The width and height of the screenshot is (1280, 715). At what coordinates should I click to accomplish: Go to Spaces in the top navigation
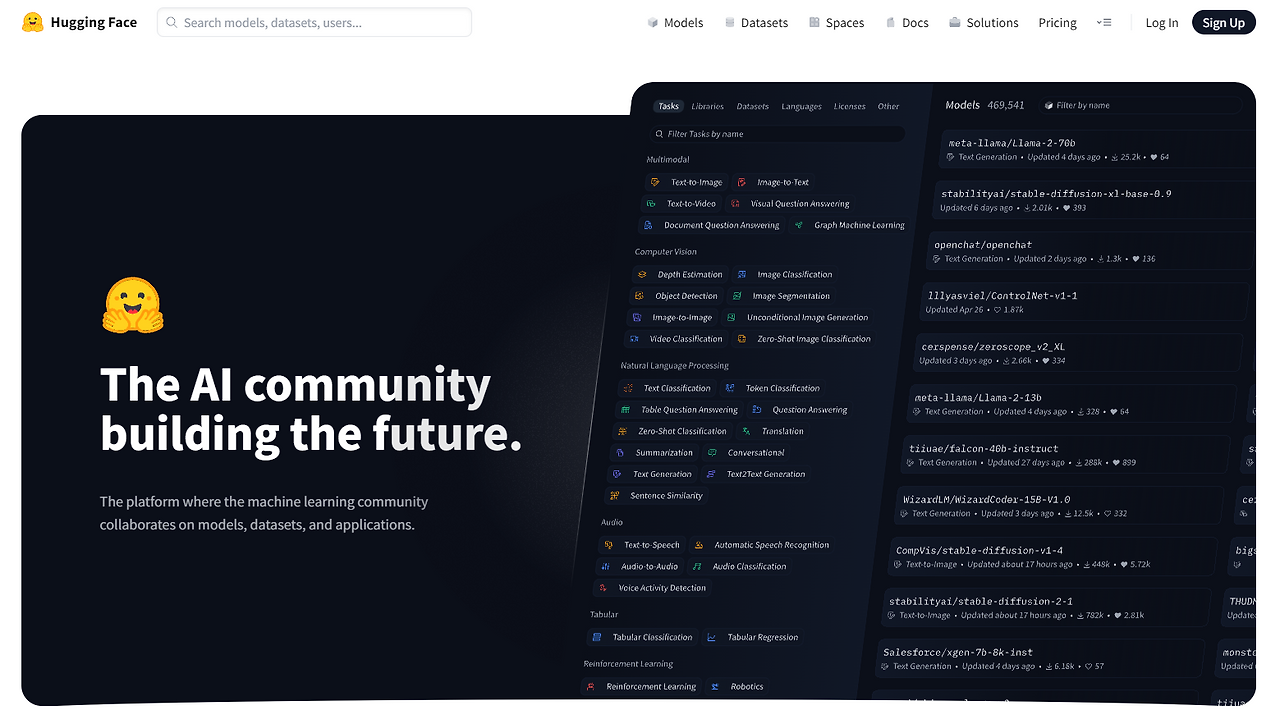(x=837, y=22)
